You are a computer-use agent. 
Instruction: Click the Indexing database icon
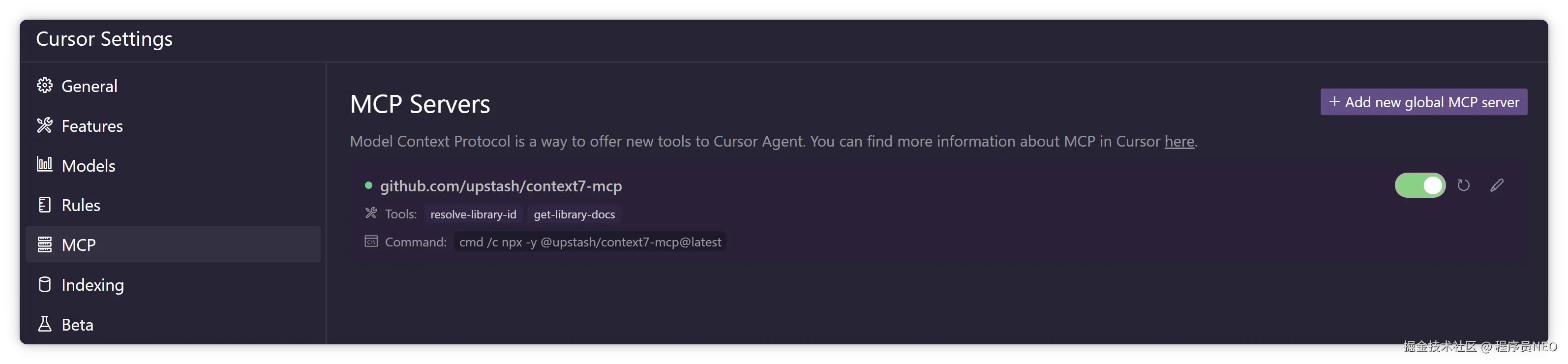[44, 284]
